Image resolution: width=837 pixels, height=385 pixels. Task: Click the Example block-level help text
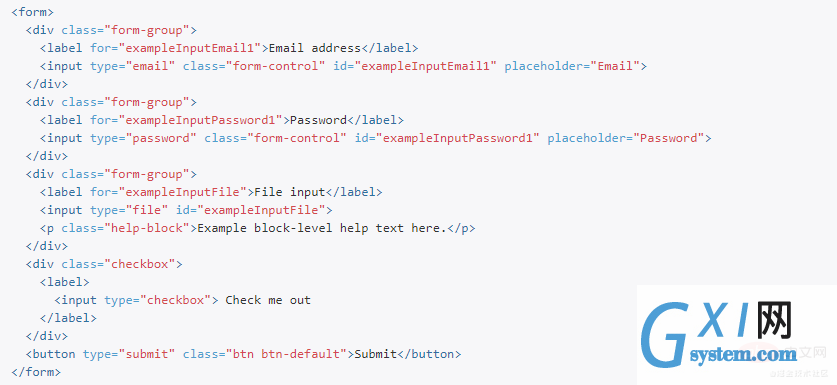322,229
